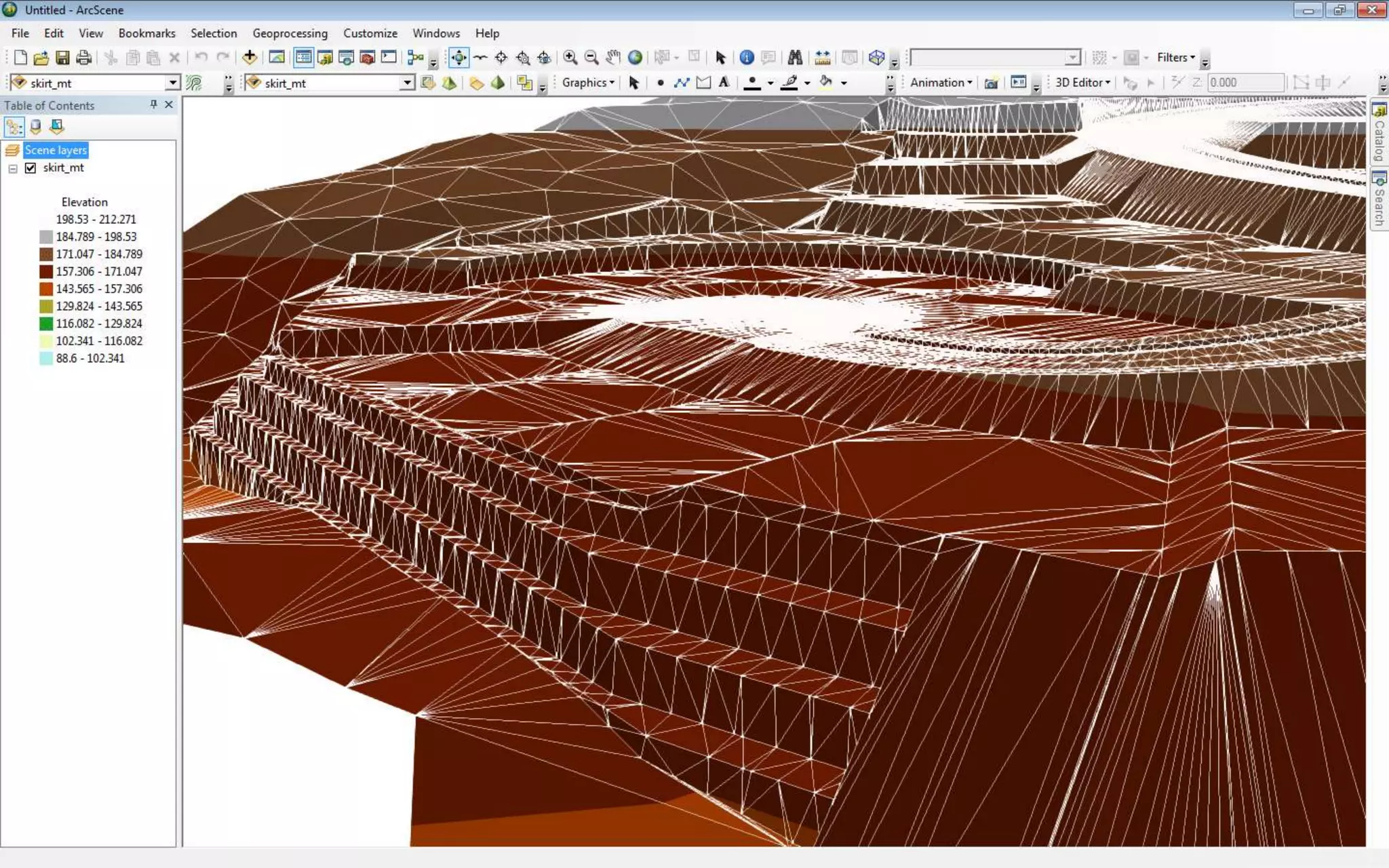
Task: Uncheck the skirt_mt layer visibility
Action: pyautogui.click(x=31, y=168)
